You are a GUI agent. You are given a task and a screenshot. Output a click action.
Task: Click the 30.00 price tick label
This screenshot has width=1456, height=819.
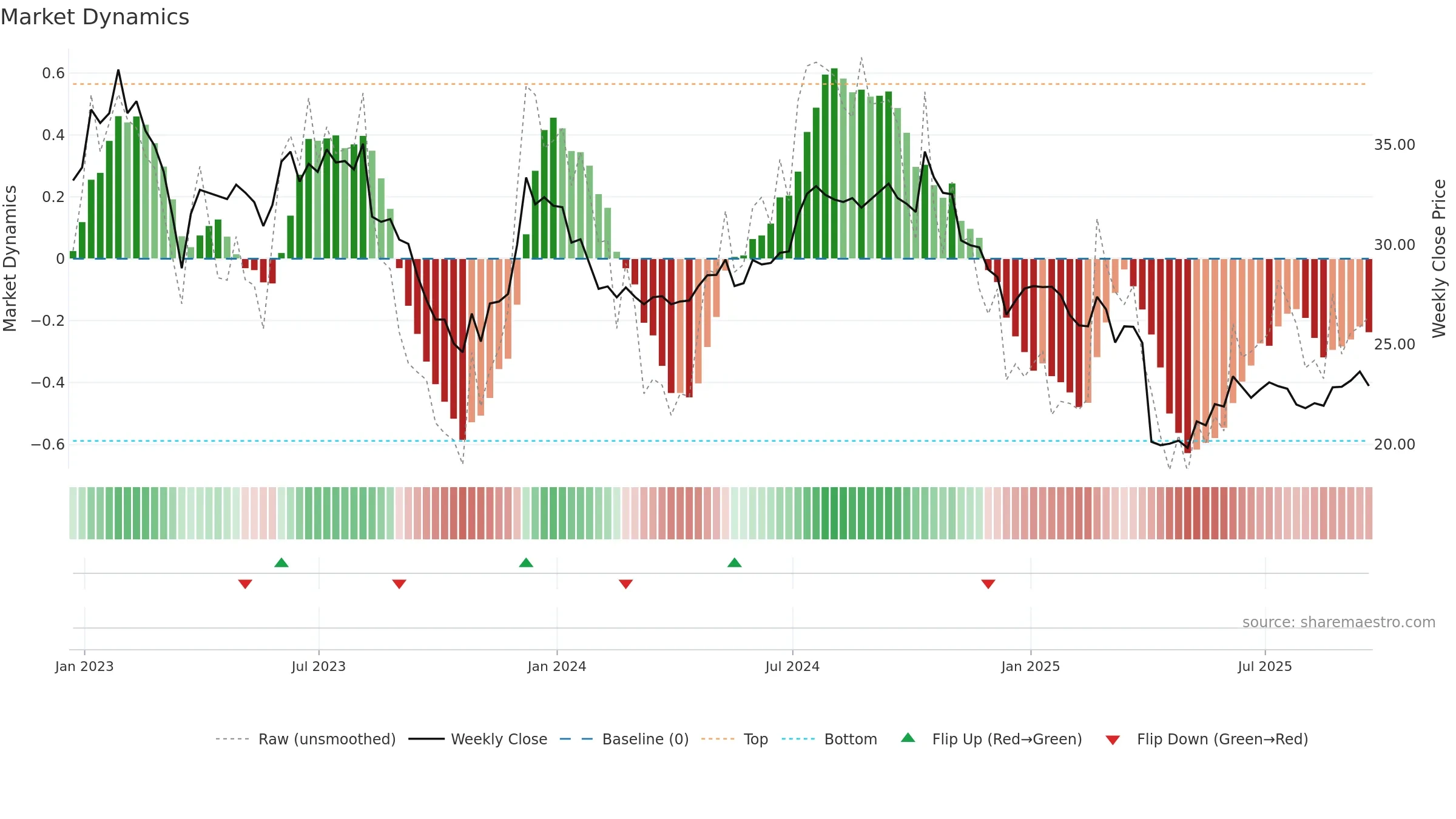click(x=1395, y=245)
